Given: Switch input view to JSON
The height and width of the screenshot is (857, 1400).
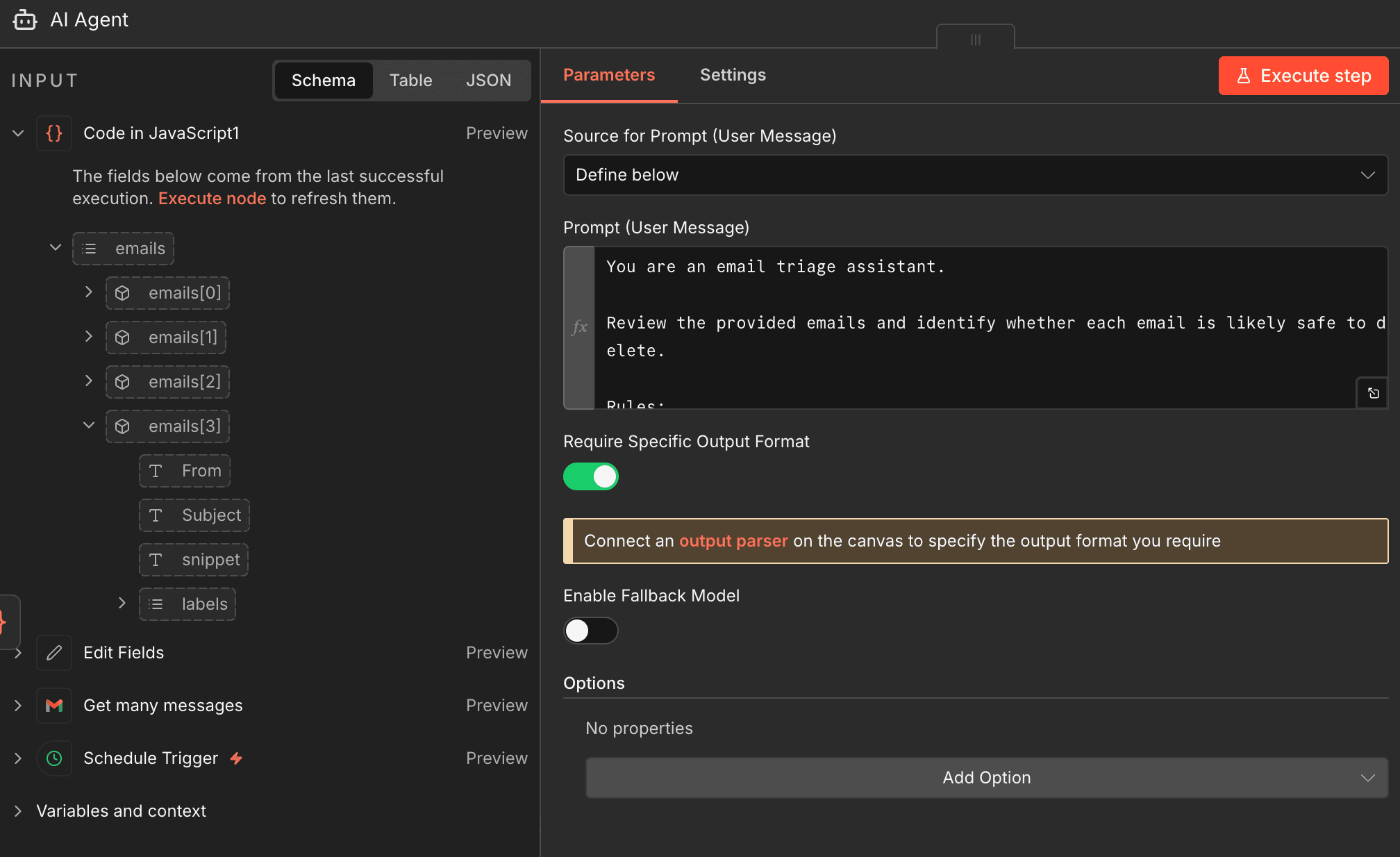Looking at the screenshot, I should click(x=489, y=80).
